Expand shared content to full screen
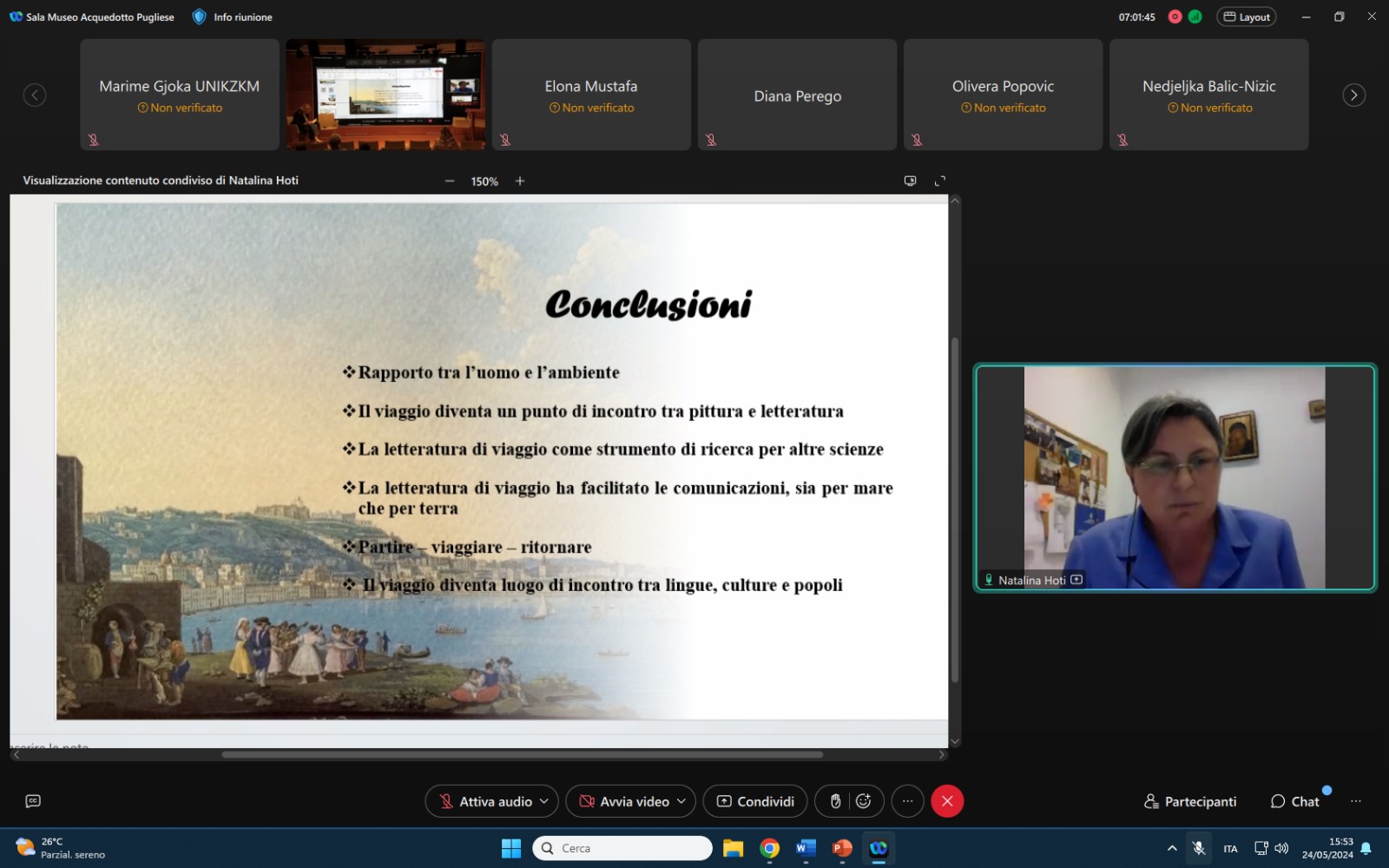The image size is (1389, 868). pos(939,181)
